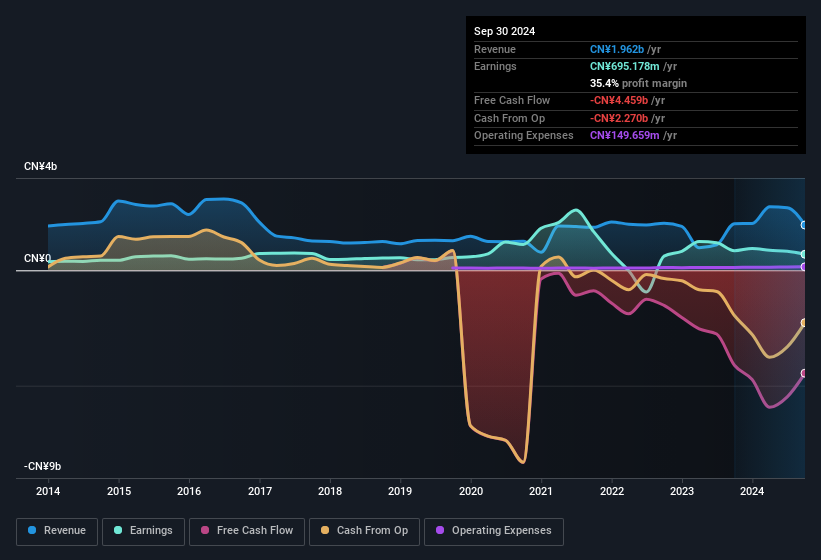This screenshot has width=821, height=560.
Task: Click the CN¥1.962b revenue value
Action: [617, 49]
